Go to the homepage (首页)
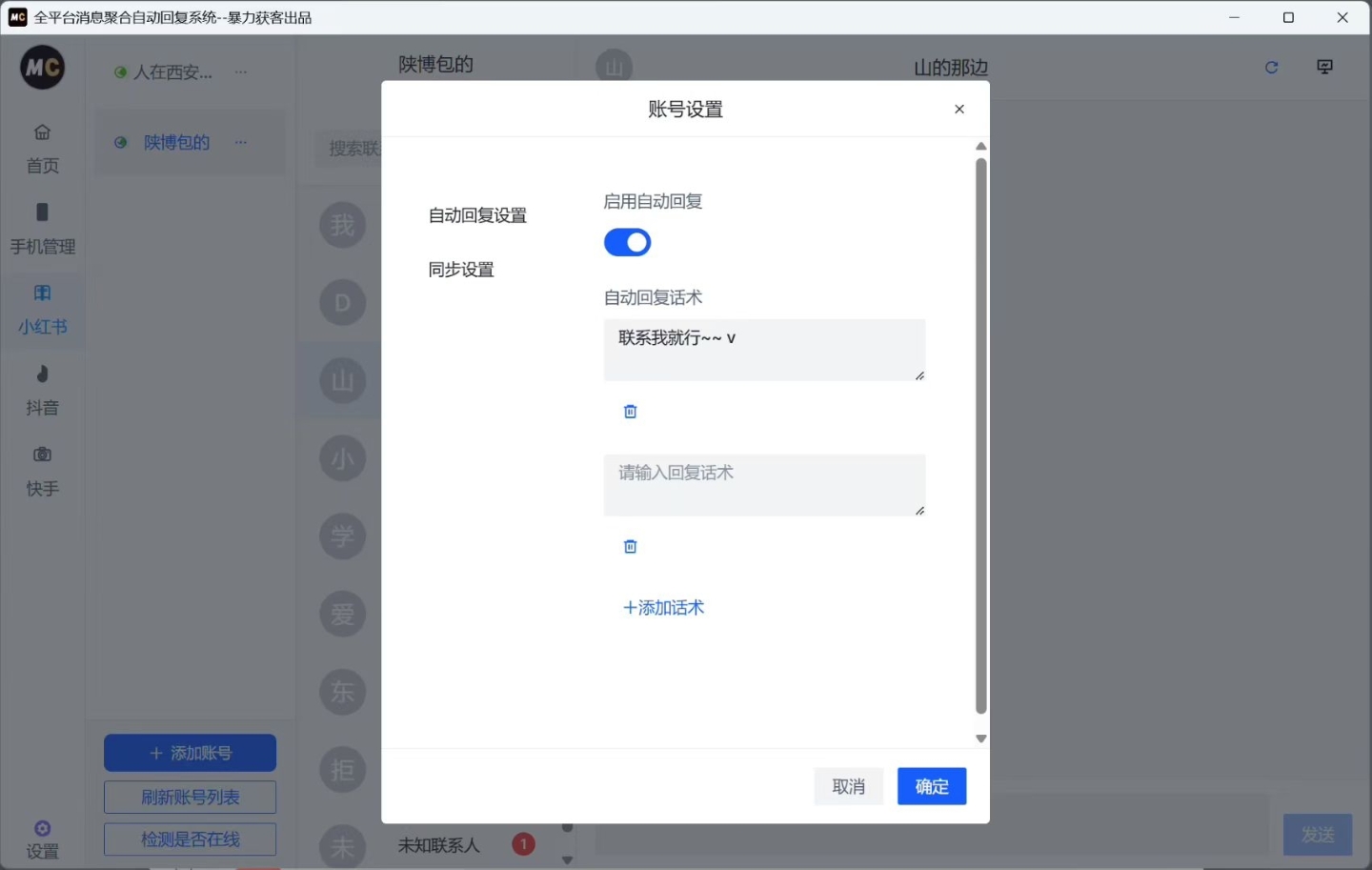This screenshot has height=870, width=1372. [x=42, y=148]
